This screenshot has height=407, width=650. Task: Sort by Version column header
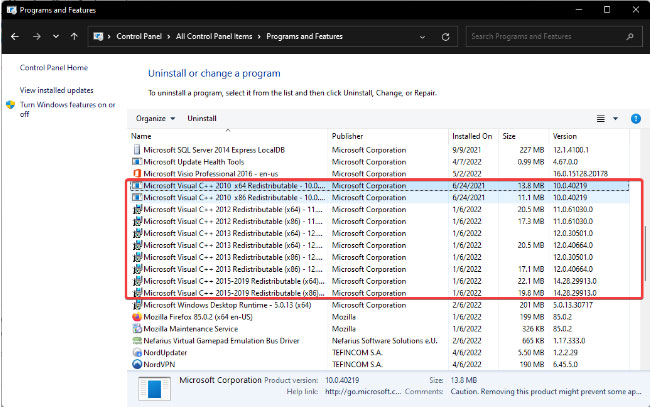tap(565, 136)
